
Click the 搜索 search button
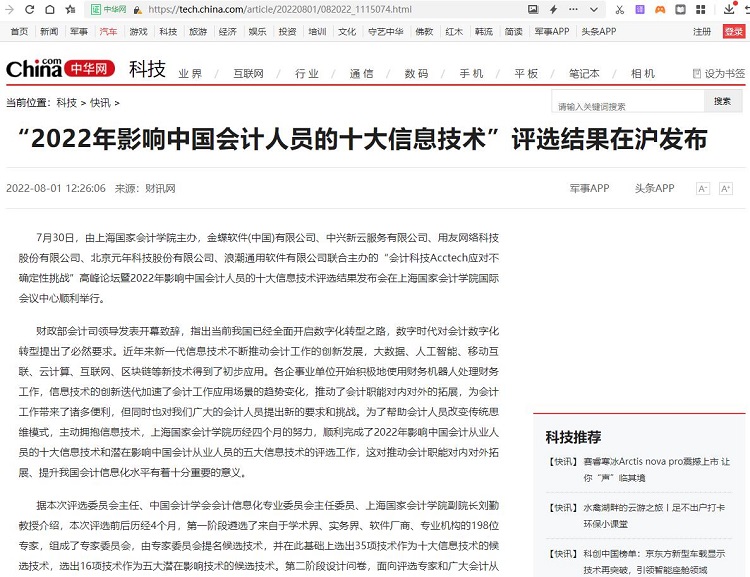pos(723,102)
